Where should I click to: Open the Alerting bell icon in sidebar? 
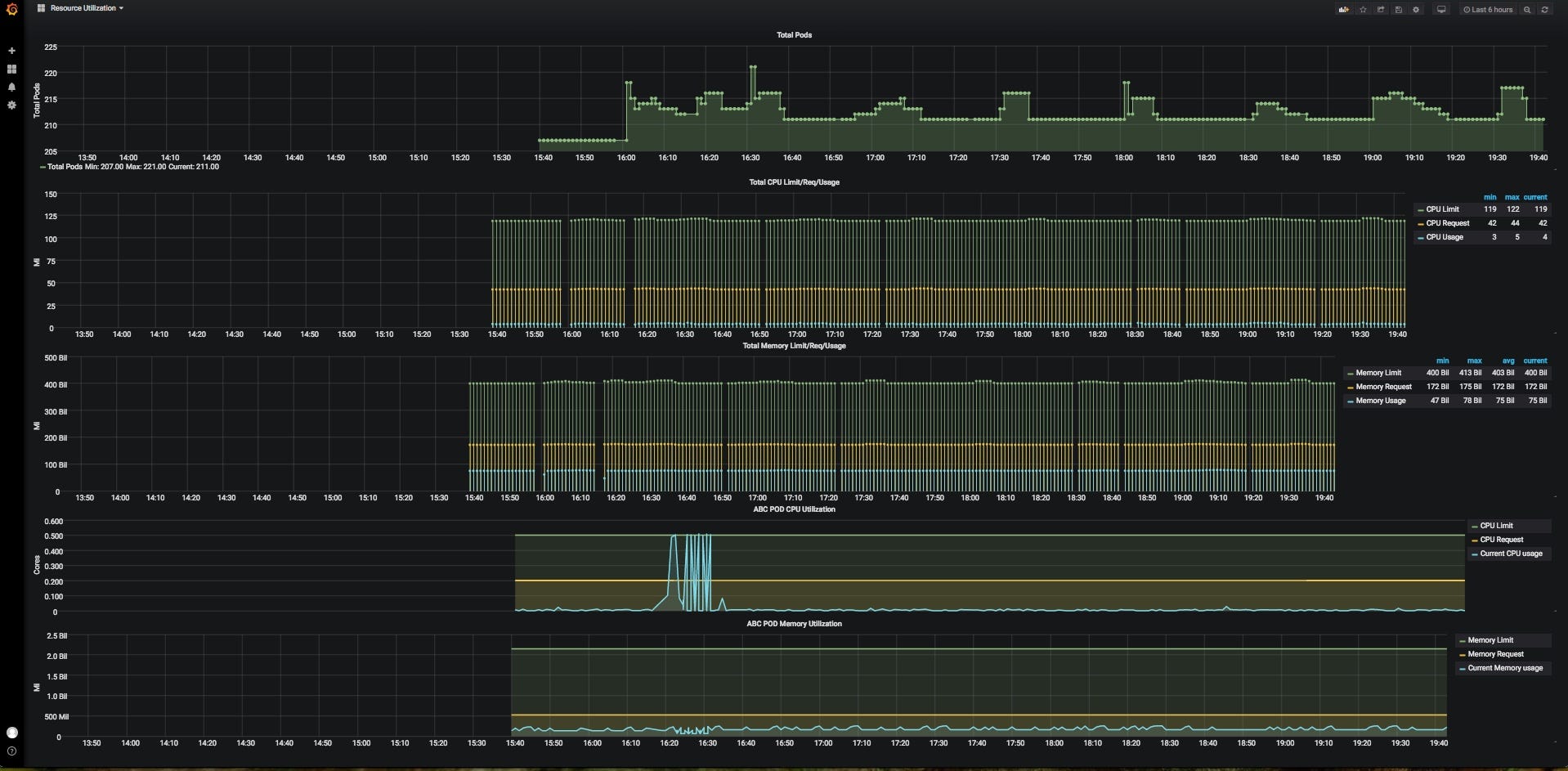click(11, 87)
